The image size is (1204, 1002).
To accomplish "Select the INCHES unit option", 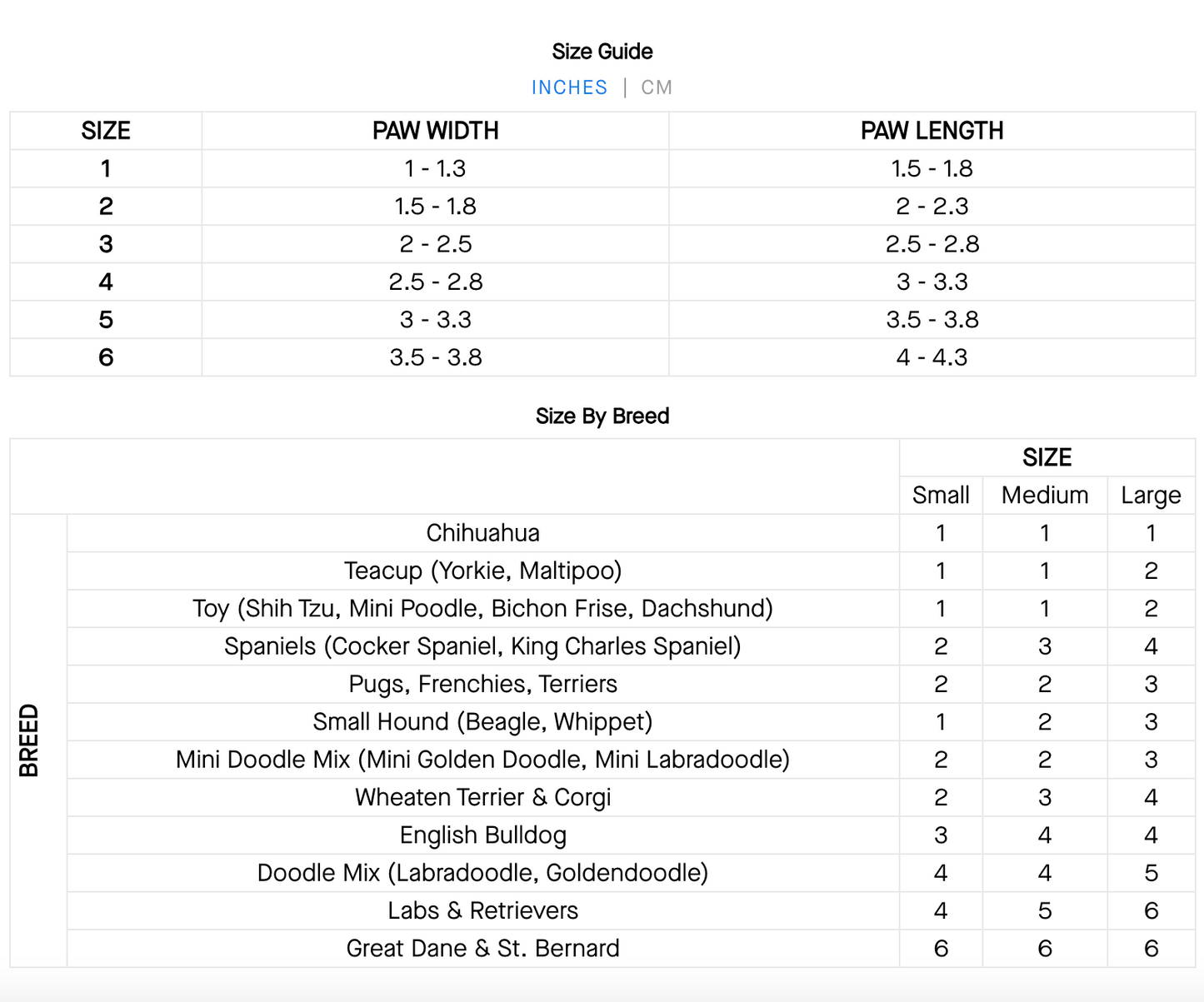I will click(x=569, y=87).
